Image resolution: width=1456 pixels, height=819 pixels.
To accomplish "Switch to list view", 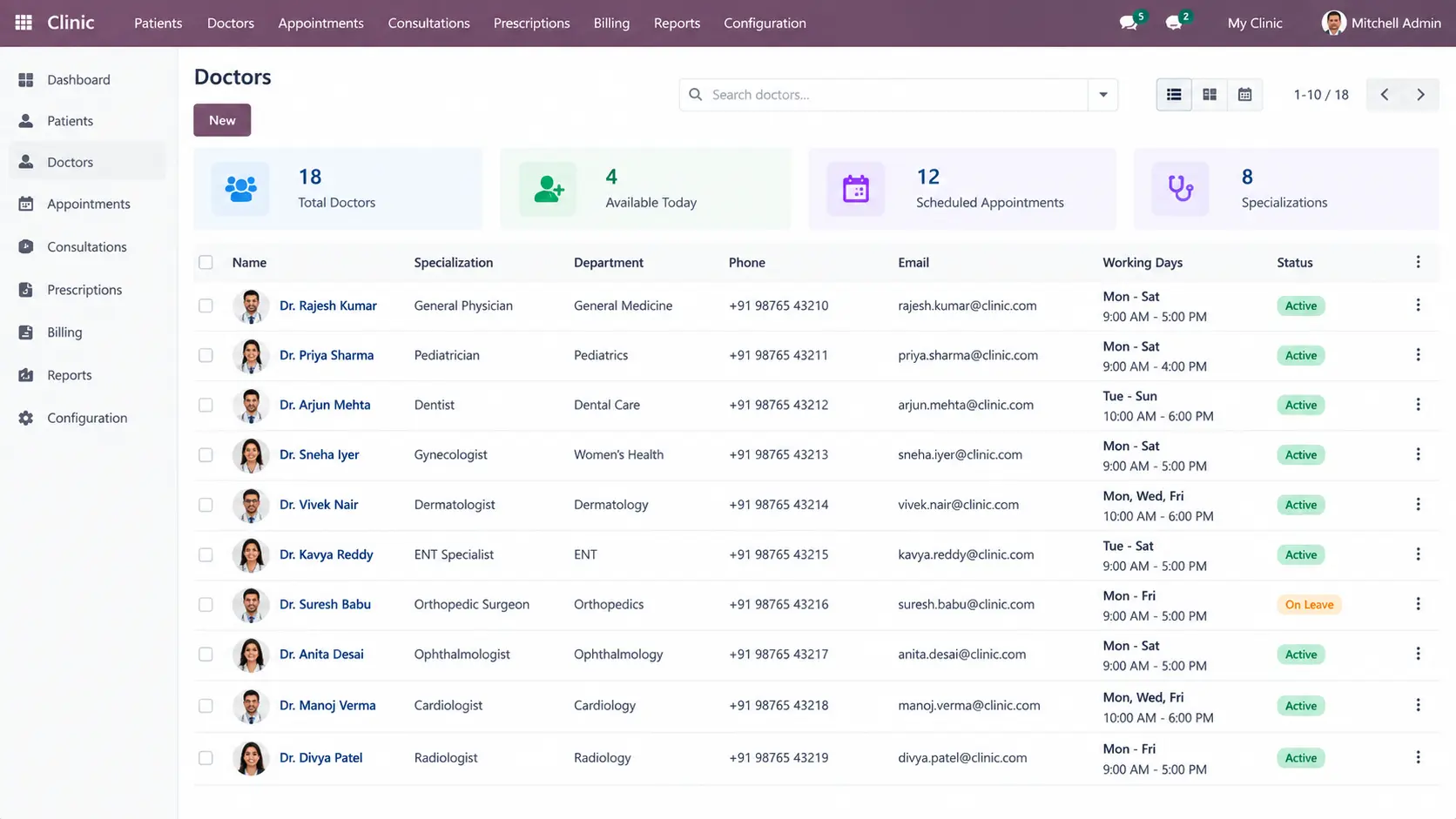I will [x=1174, y=94].
